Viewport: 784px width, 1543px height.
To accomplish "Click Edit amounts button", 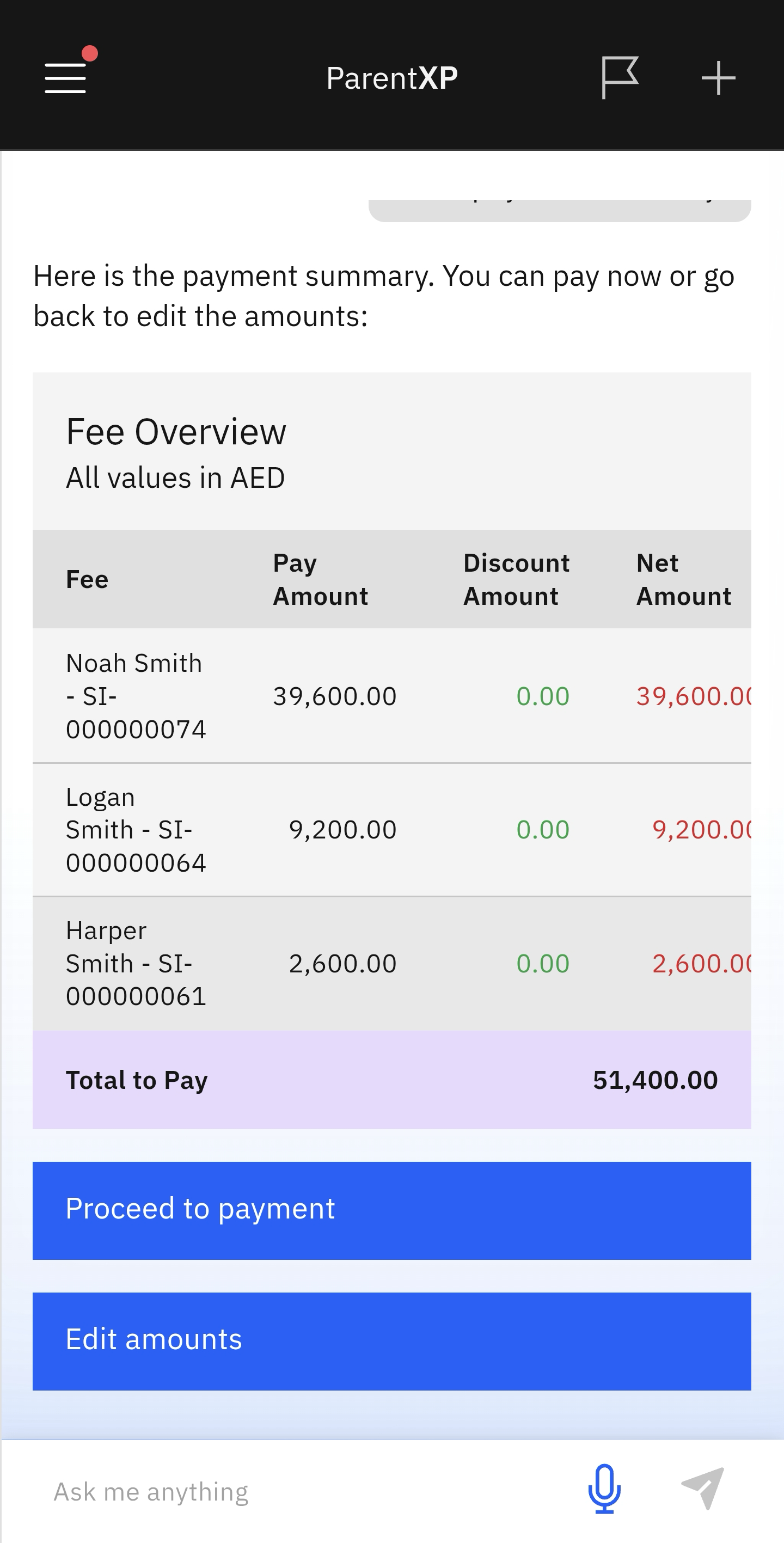I will (391, 1341).
